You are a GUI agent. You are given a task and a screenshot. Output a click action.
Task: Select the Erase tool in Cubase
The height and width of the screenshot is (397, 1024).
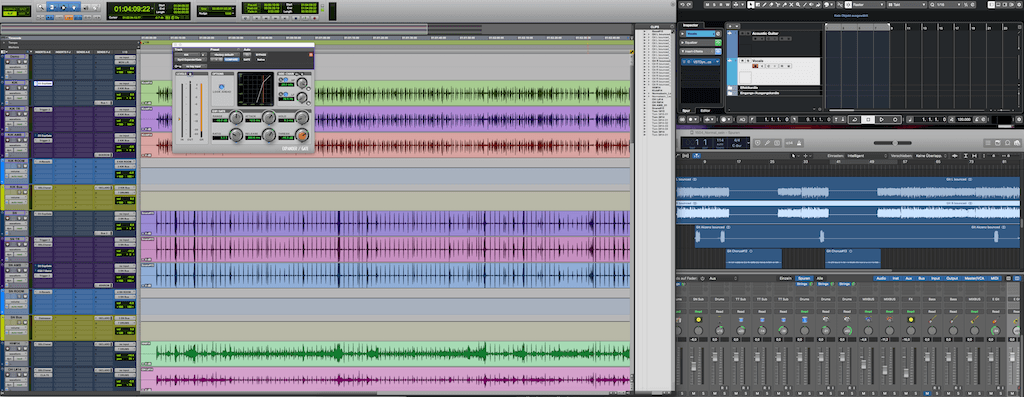(x=771, y=5)
